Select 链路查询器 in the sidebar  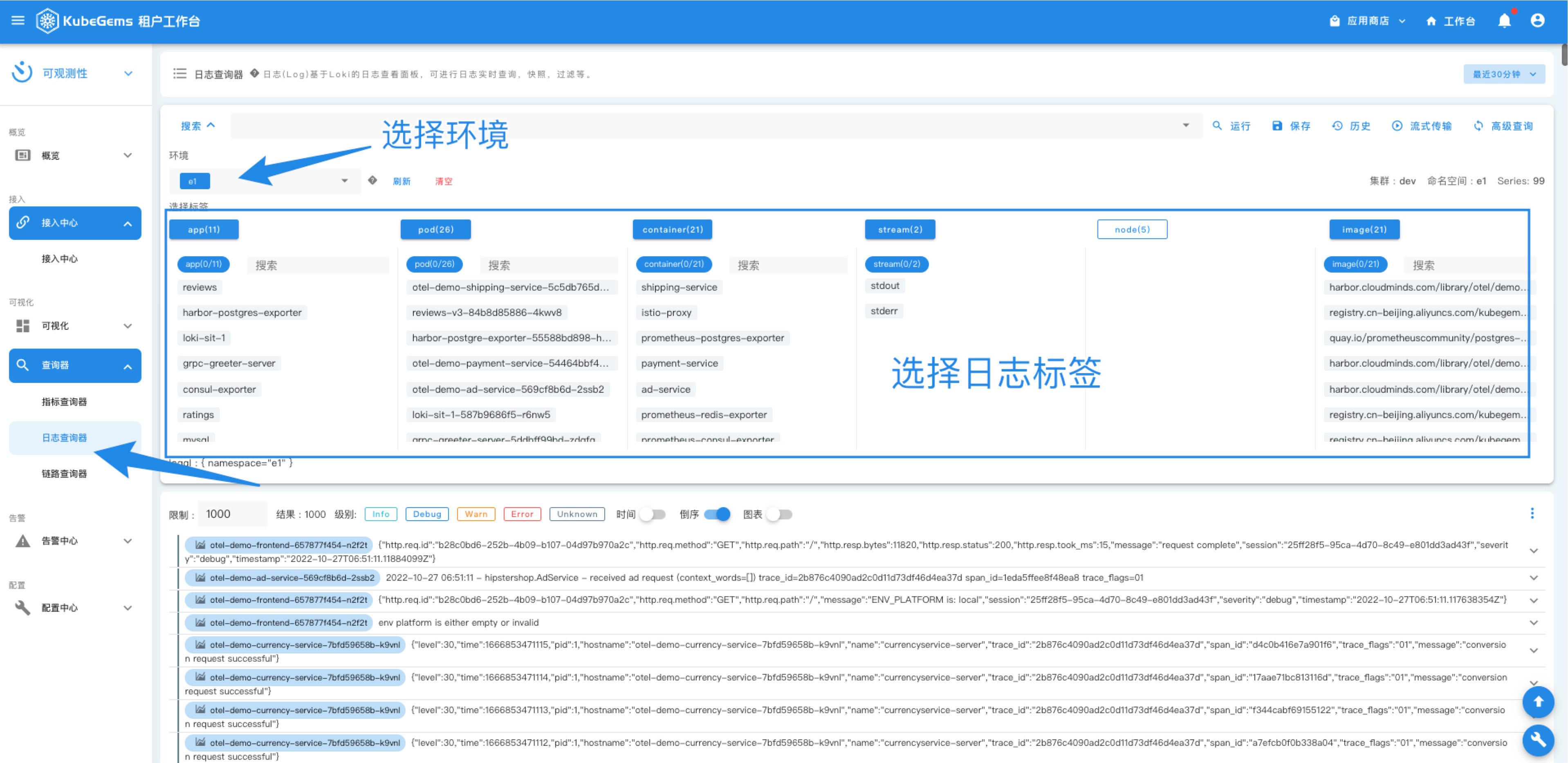[64, 473]
